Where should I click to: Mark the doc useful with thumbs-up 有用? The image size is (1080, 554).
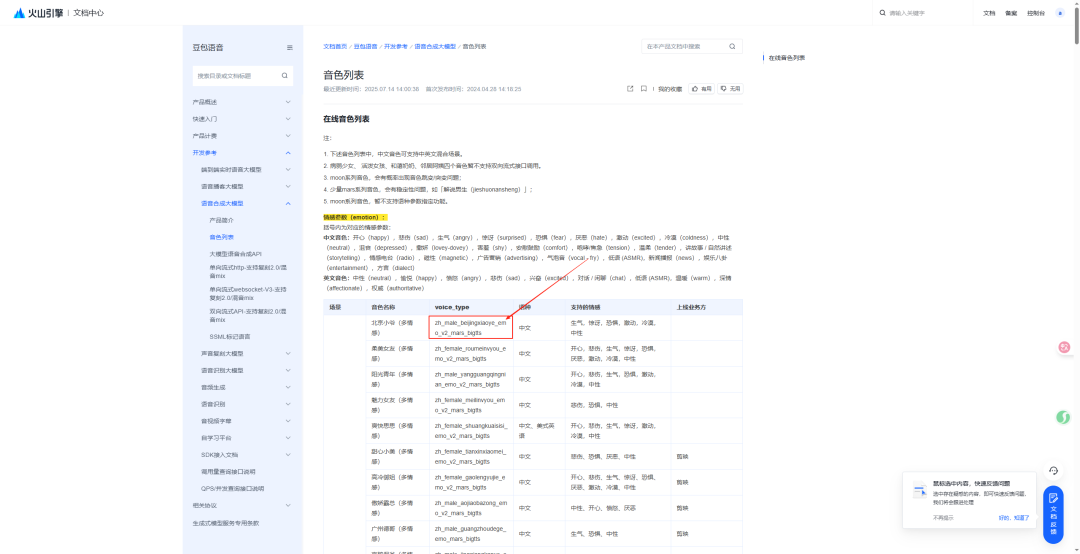701,89
